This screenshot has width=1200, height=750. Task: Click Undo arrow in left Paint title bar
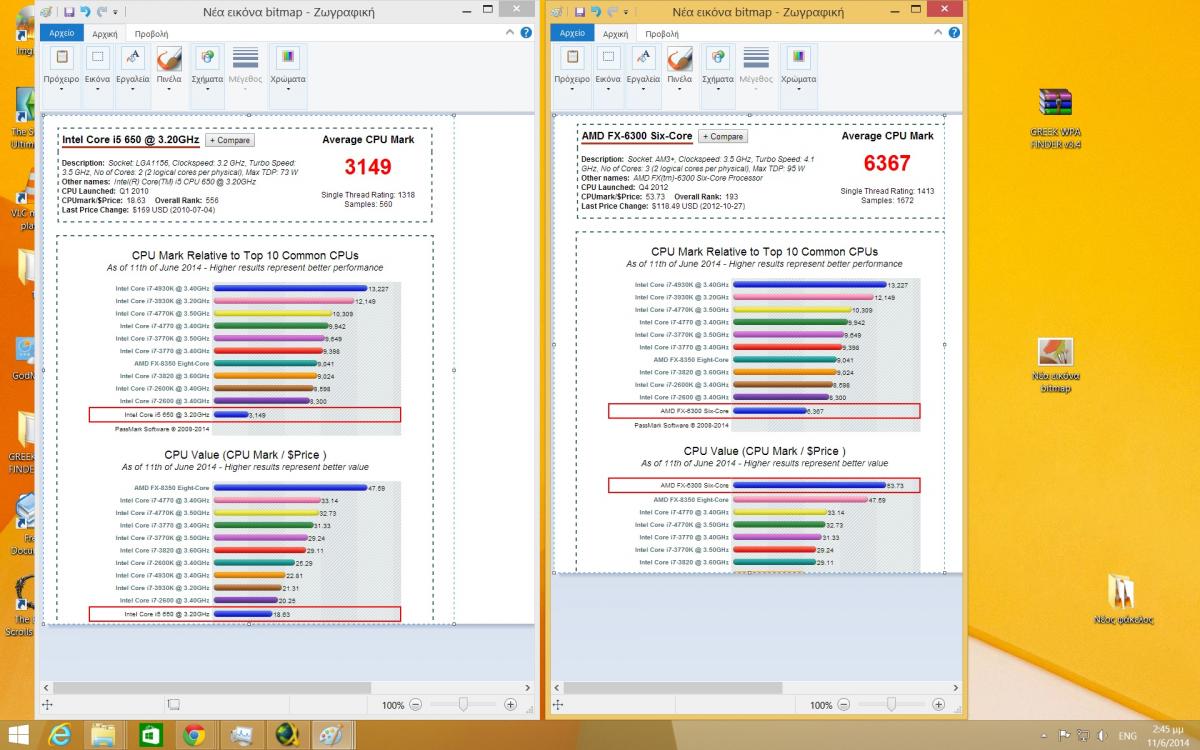85,12
